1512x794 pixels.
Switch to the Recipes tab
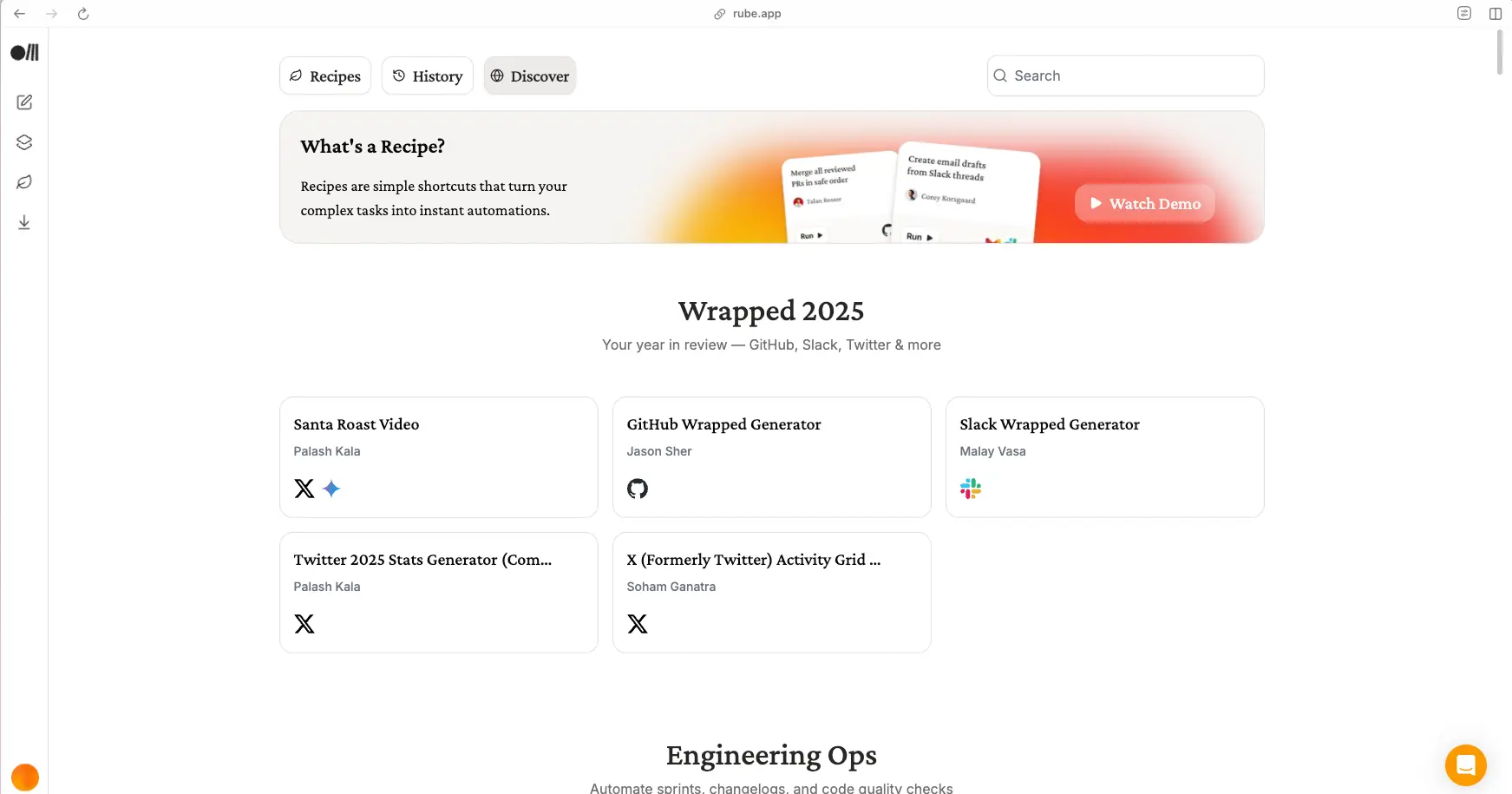325,76
